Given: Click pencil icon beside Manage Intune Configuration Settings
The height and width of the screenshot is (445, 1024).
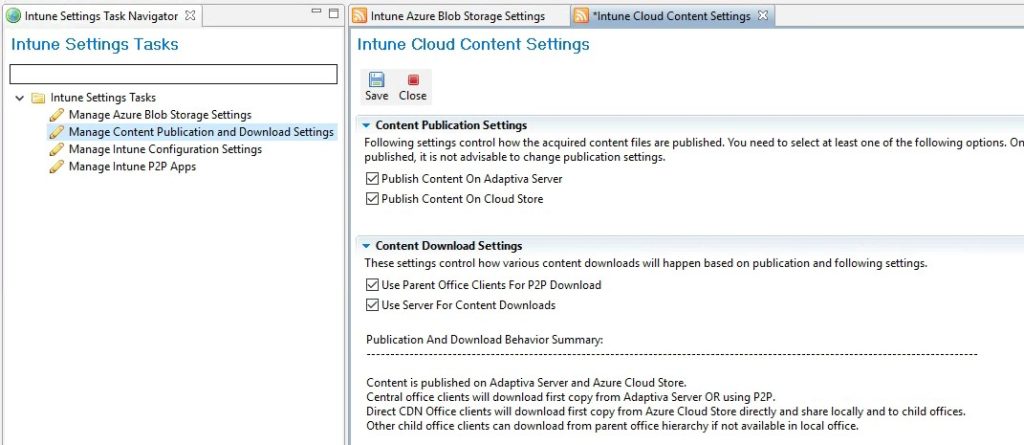Looking at the screenshot, I should click(x=57, y=150).
